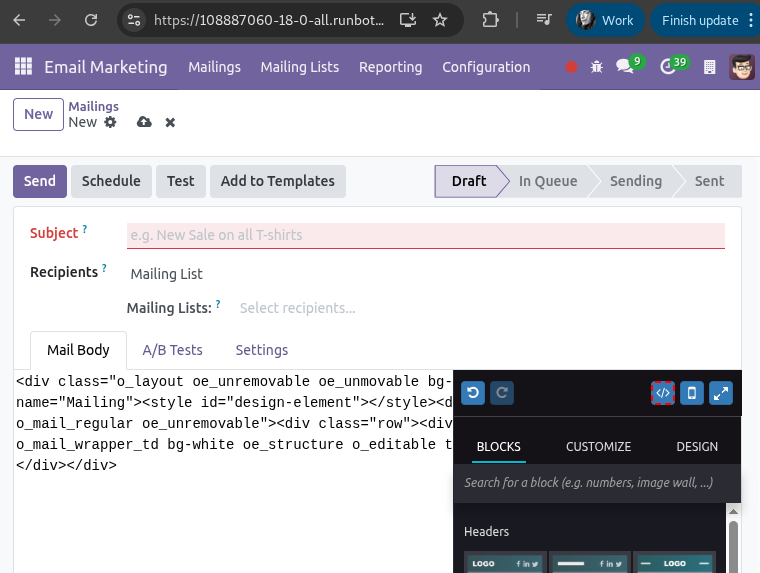Switch to the Mail Body tab

pos(78,350)
